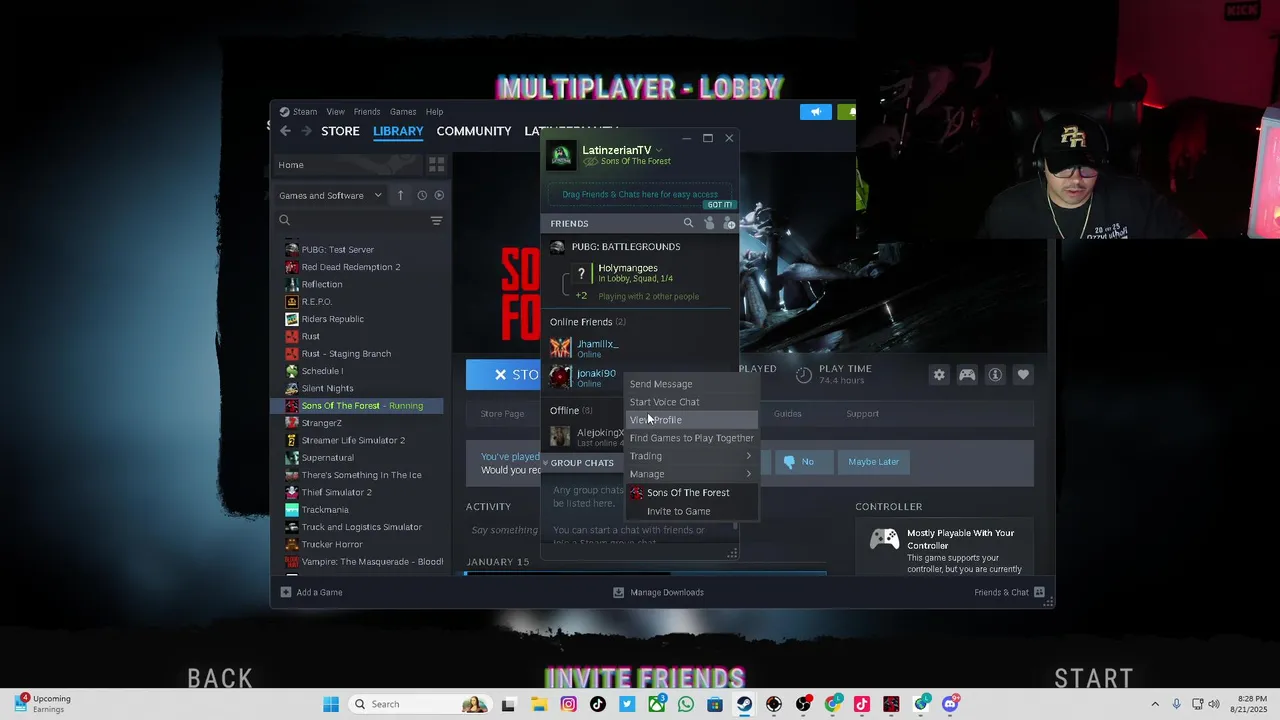Open the library advanced filter icon
1280x720 pixels.
(x=436, y=220)
